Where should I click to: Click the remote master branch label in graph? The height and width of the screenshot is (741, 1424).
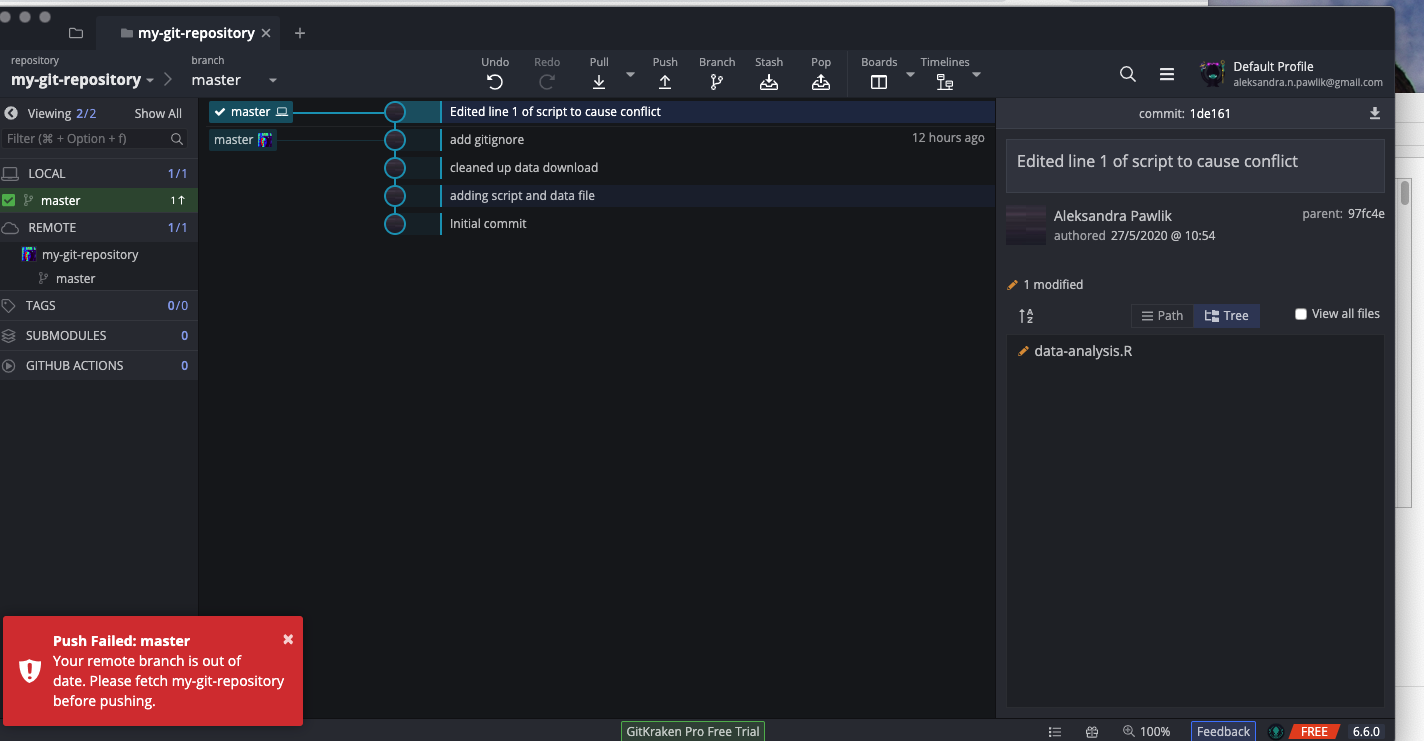(x=243, y=140)
